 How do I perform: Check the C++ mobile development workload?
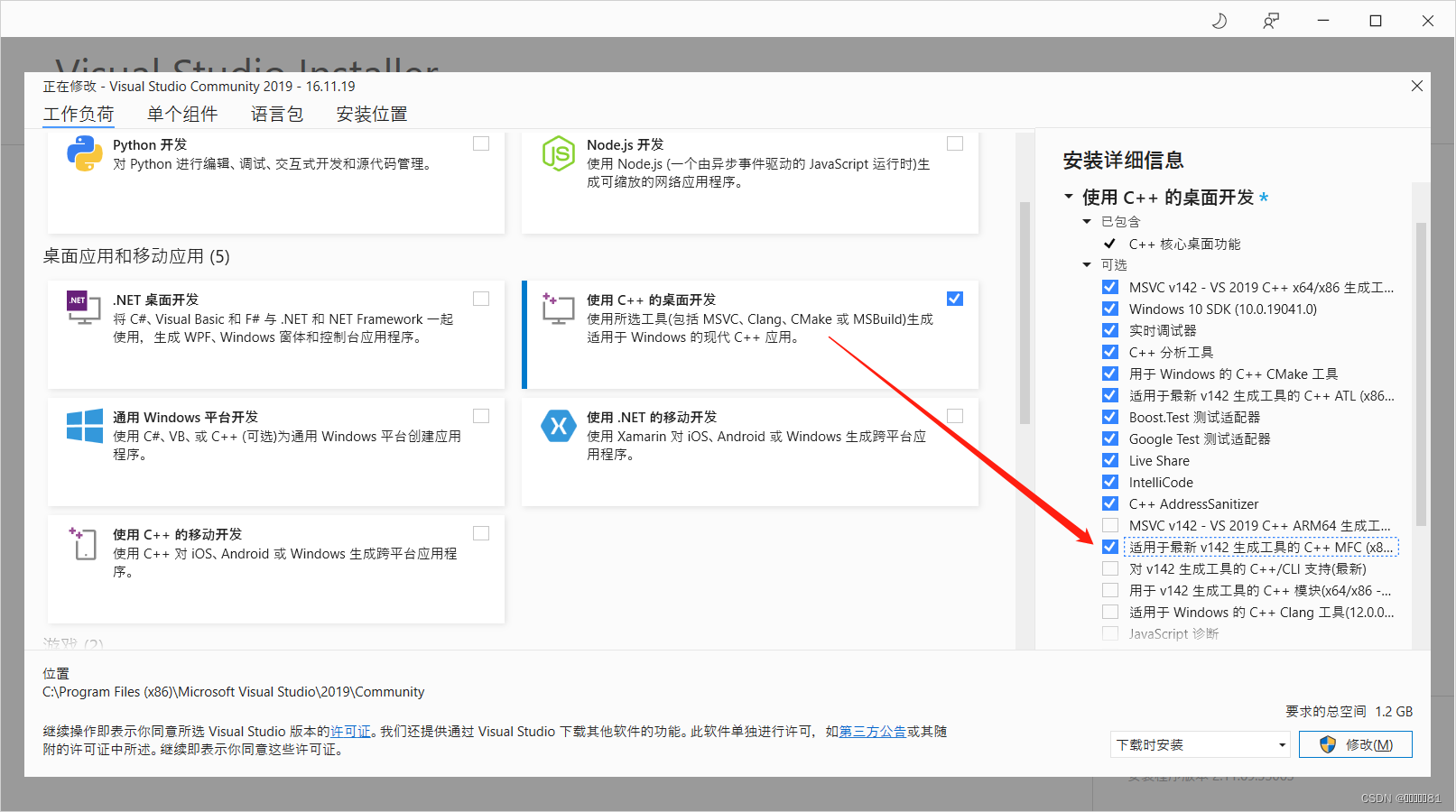(481, 533)
